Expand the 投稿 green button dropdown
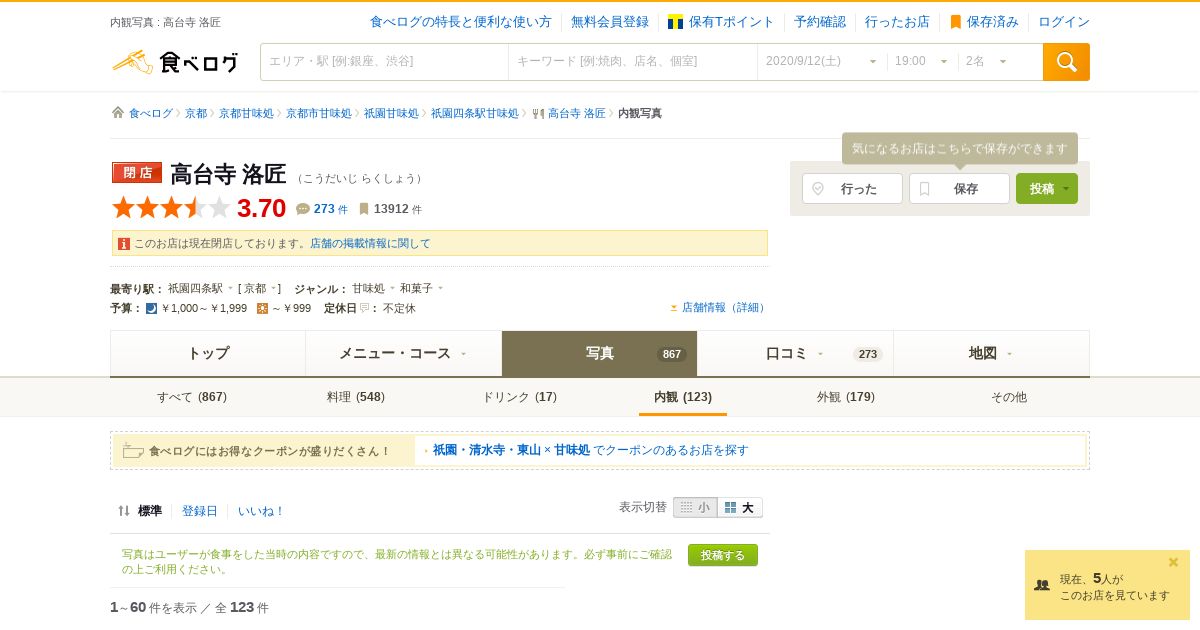 [1066, 189]
